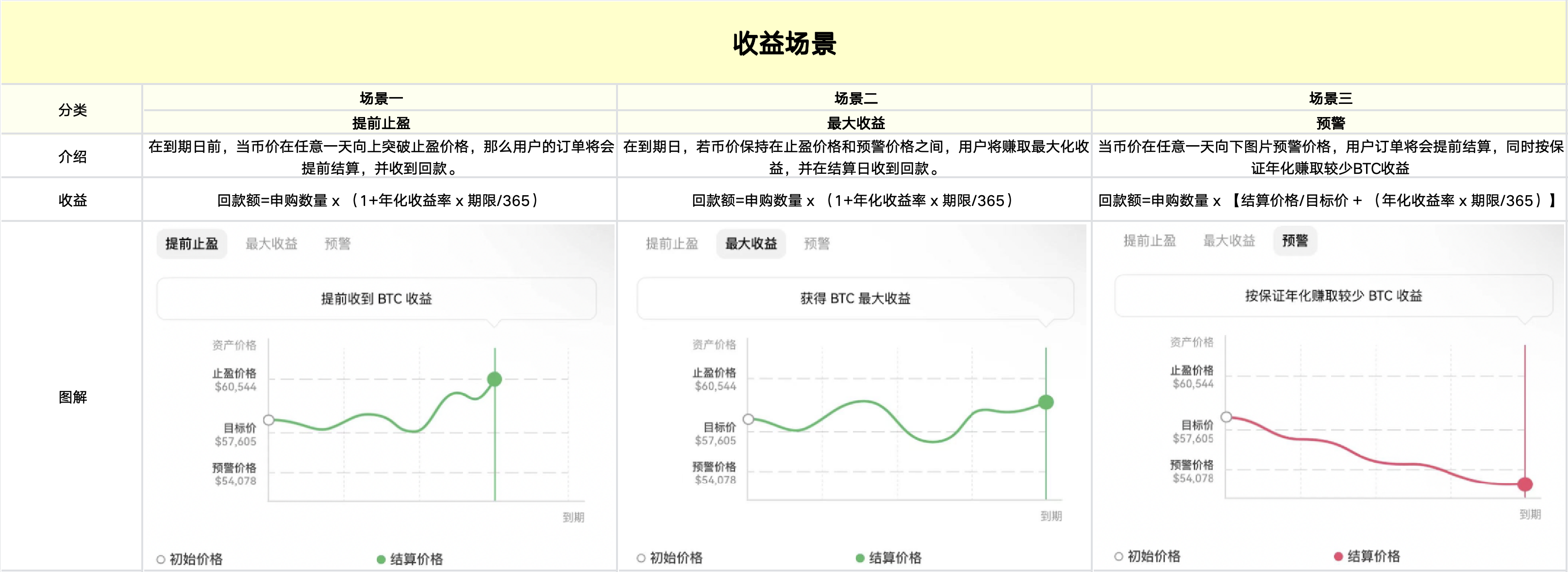
Task: Click 预警 tab in scenario one chart
Action: coord(337,244)
